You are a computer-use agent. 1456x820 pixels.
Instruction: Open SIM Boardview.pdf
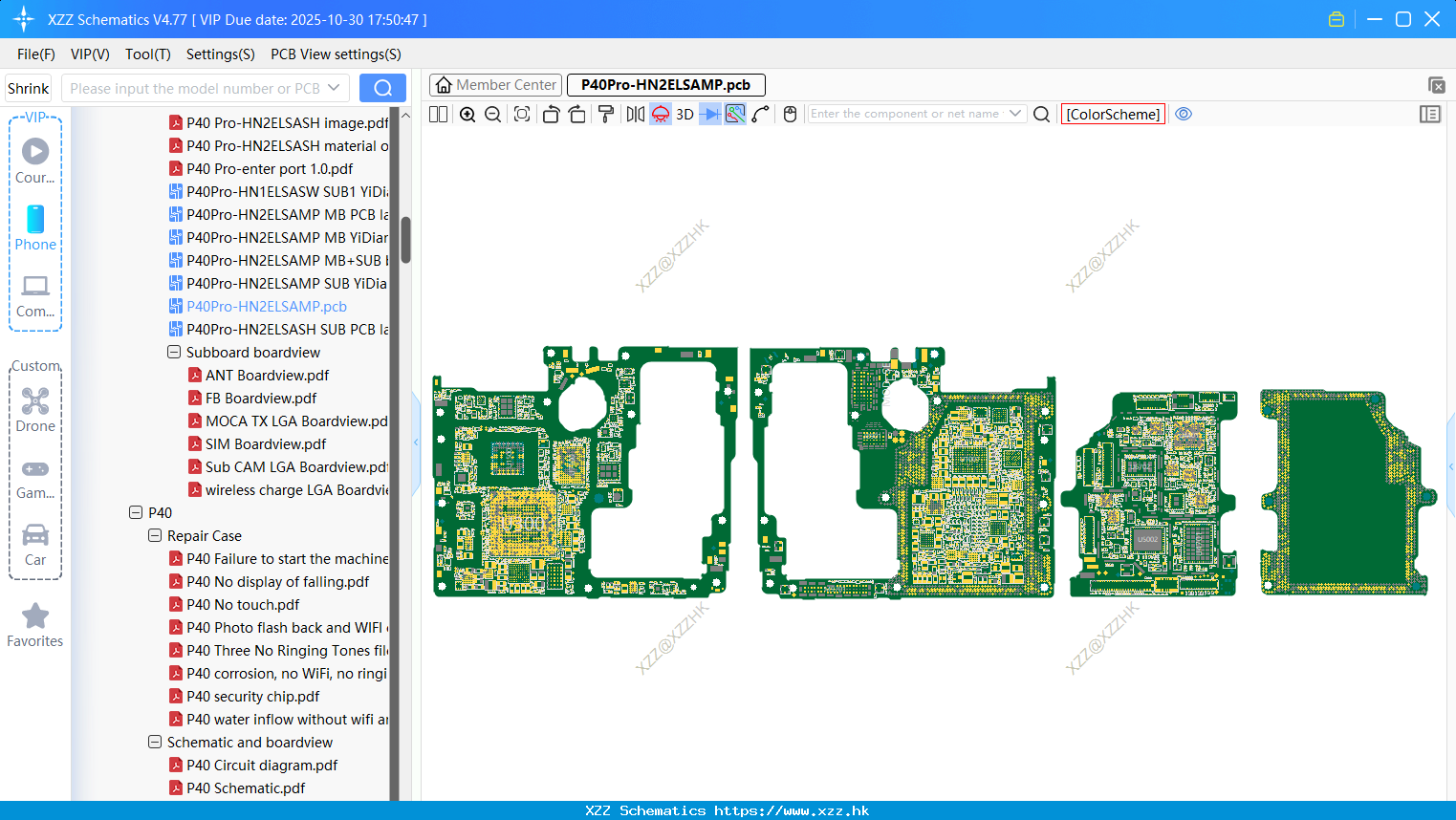[266, 443]
